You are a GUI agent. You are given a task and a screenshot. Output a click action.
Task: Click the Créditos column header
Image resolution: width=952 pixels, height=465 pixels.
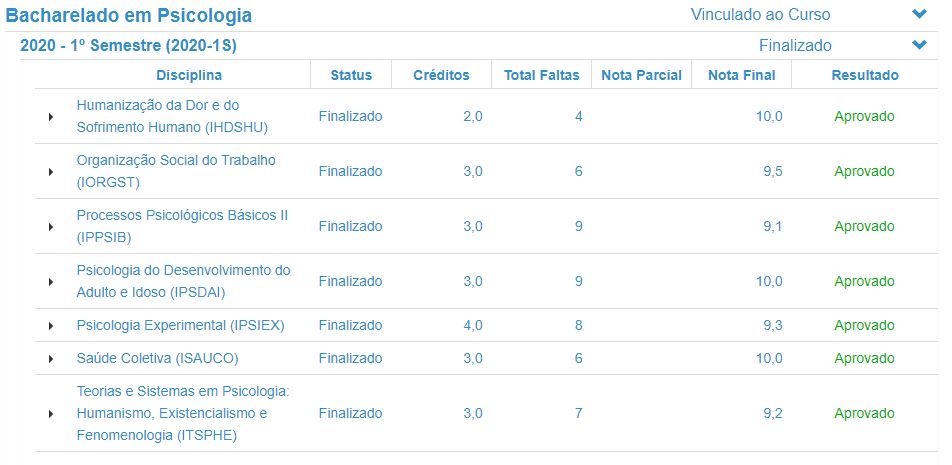(441, 75)
